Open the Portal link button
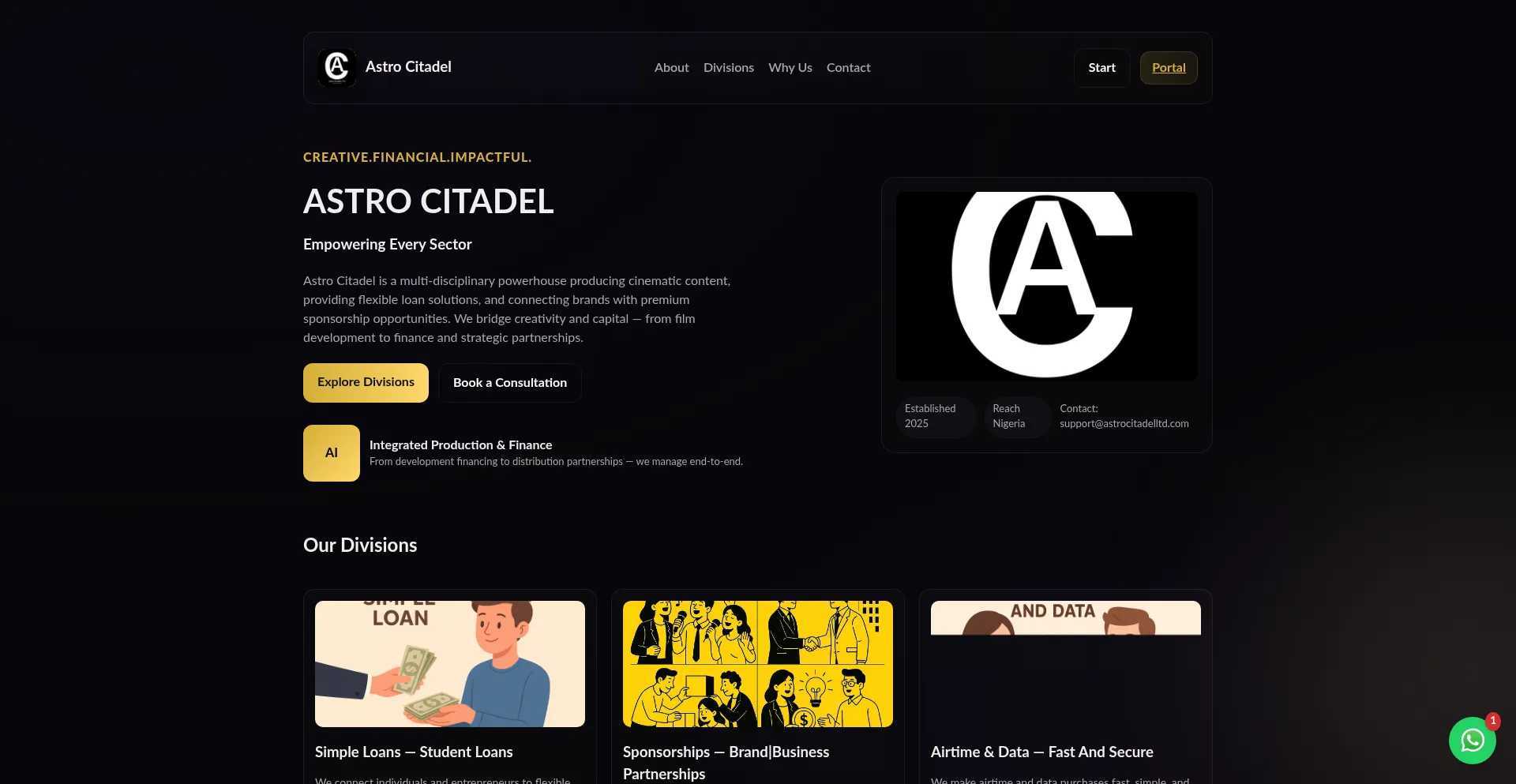 (x=1169, y=68)
